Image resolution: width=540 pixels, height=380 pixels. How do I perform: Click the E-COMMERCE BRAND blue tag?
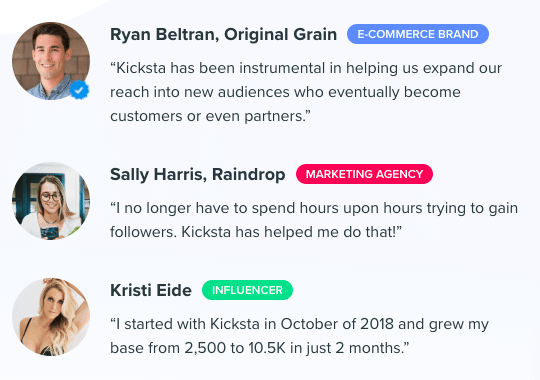click(x=418, y=34)
